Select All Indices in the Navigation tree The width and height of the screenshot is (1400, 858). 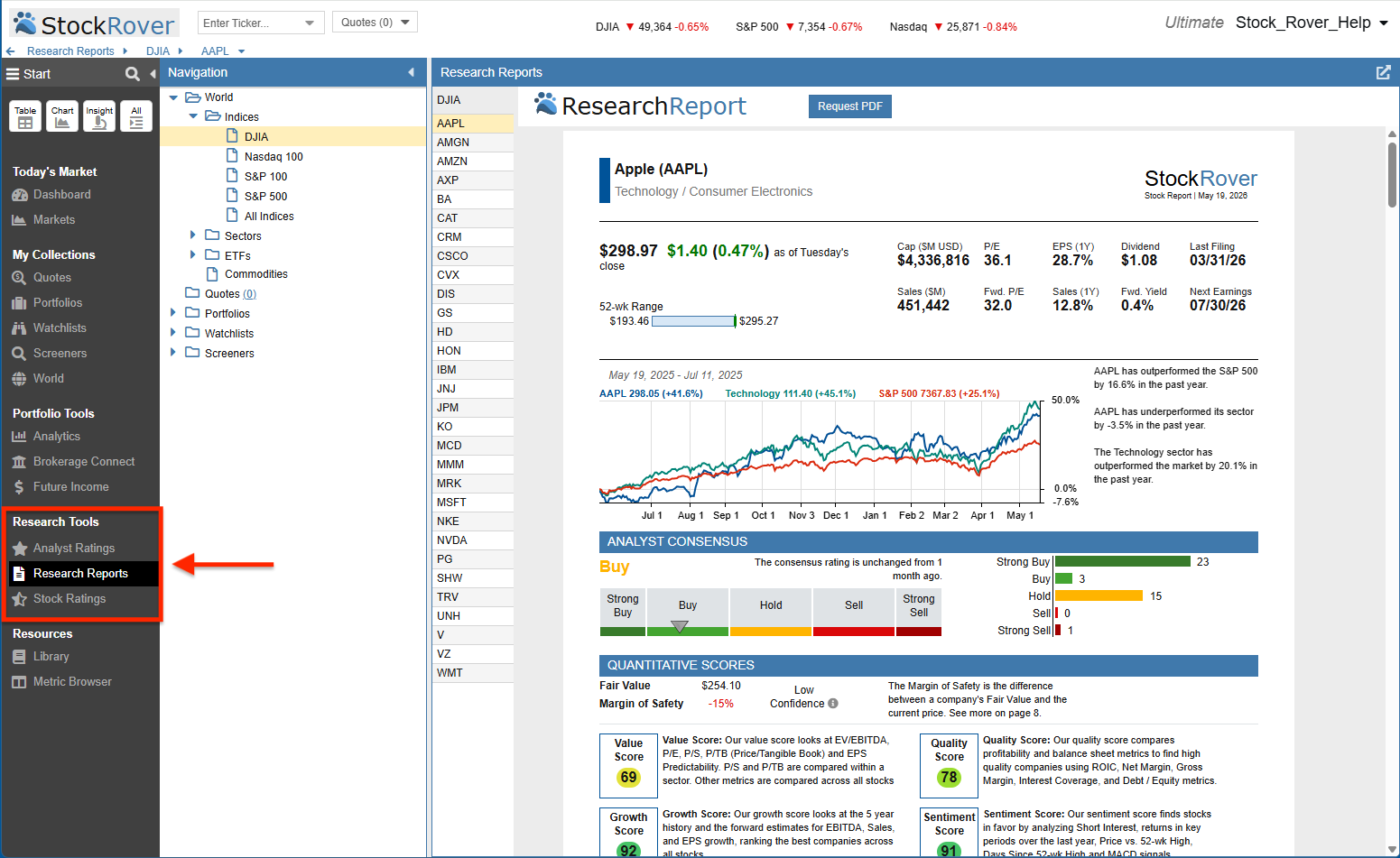pos(269,217)
